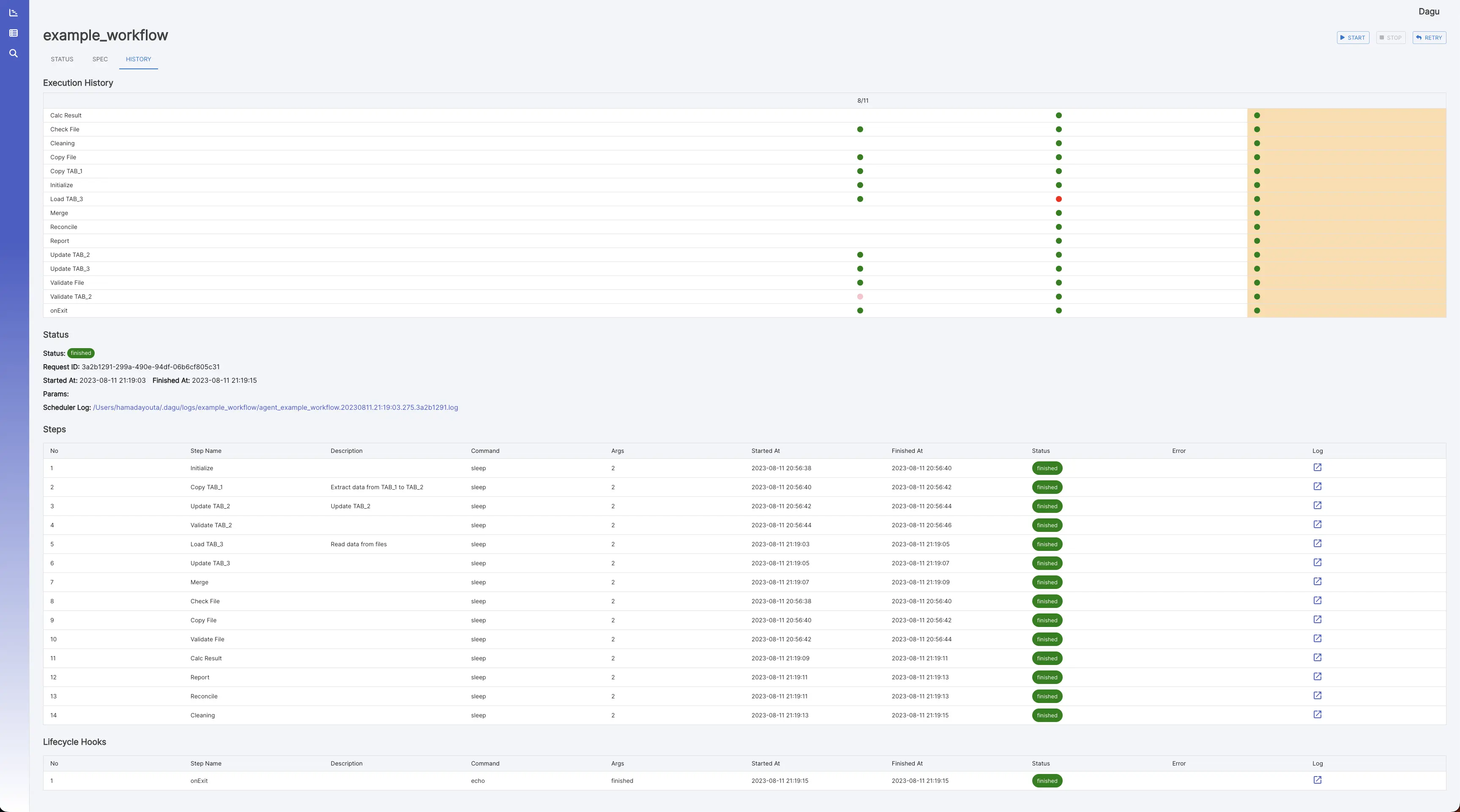This screenshot has width=1460, height=812.
Task: Open log for the Load TAB_3 step
Action: (1317, 543)
